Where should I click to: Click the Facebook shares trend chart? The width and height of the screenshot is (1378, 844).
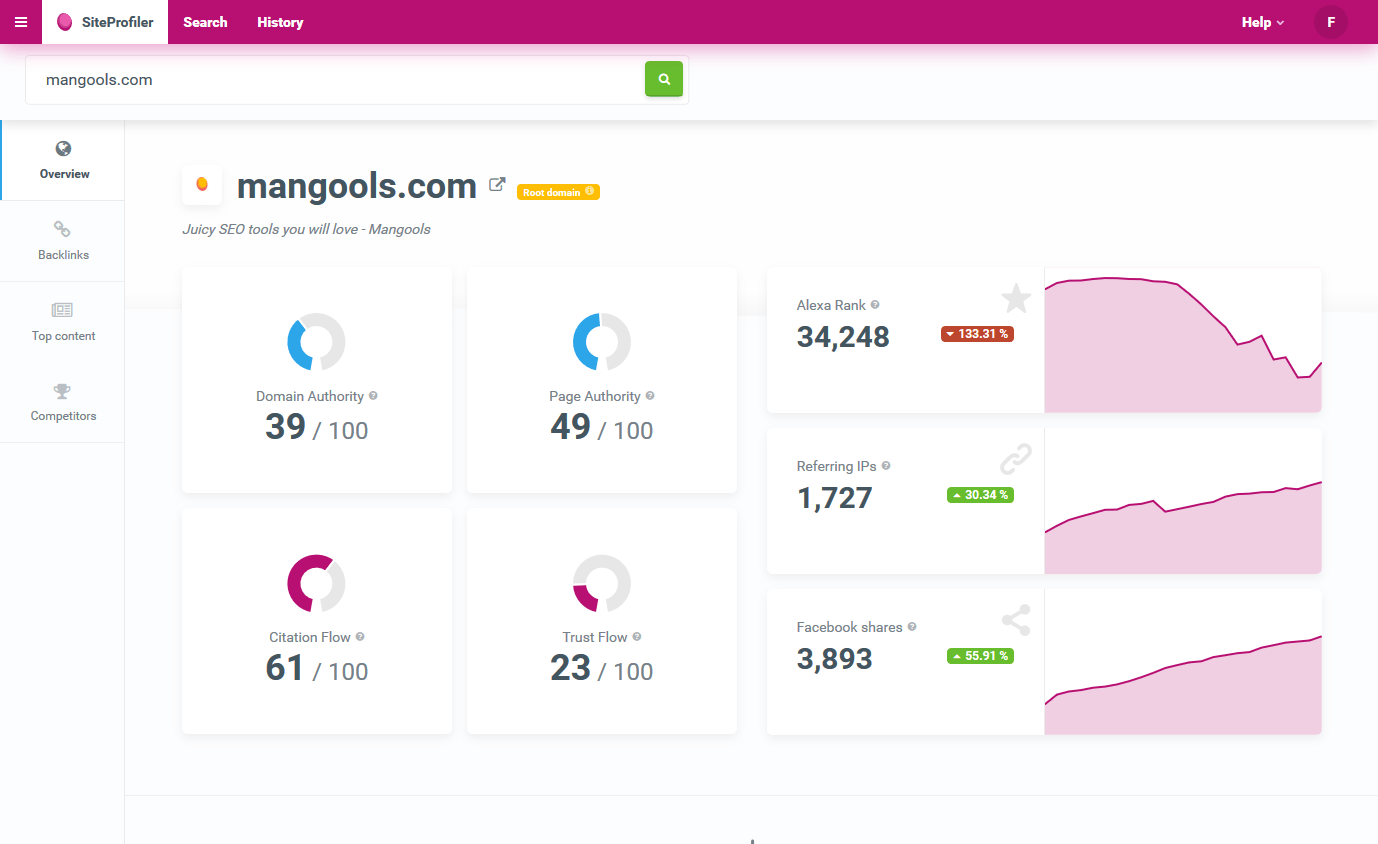[x=1183, y=662]
